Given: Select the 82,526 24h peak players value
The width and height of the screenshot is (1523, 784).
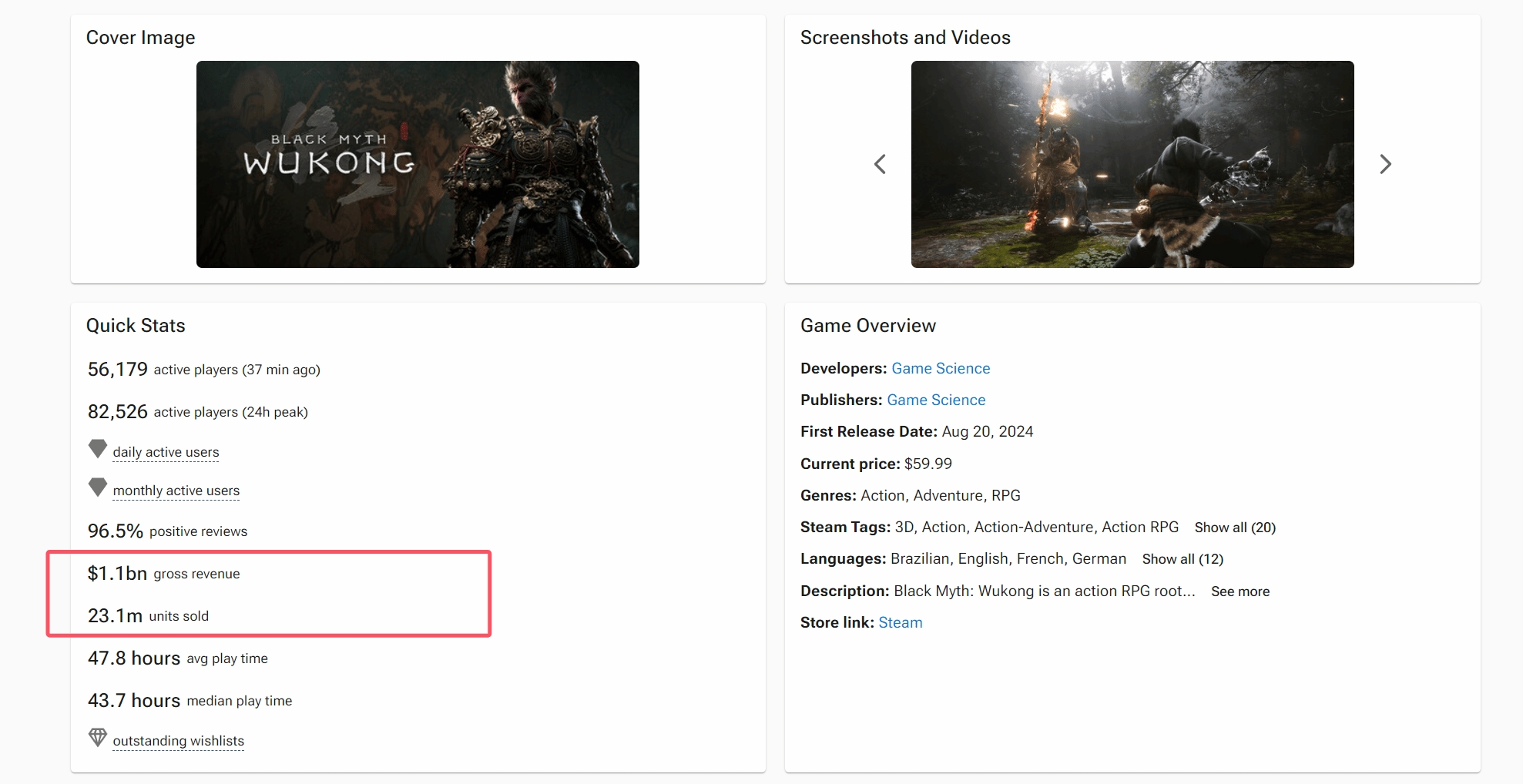Looking at the screenshot, I should 118,412.
